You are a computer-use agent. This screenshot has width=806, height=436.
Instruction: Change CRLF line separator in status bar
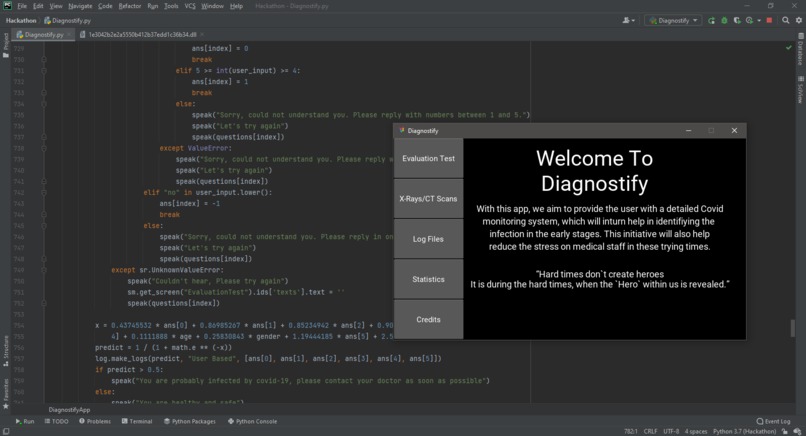tap(650, 431)
